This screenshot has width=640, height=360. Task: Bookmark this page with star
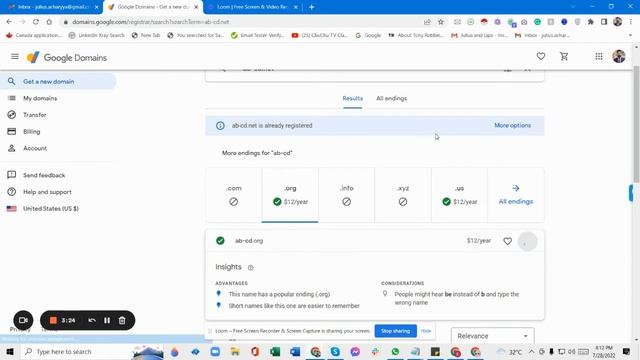(x=441, y=22)
